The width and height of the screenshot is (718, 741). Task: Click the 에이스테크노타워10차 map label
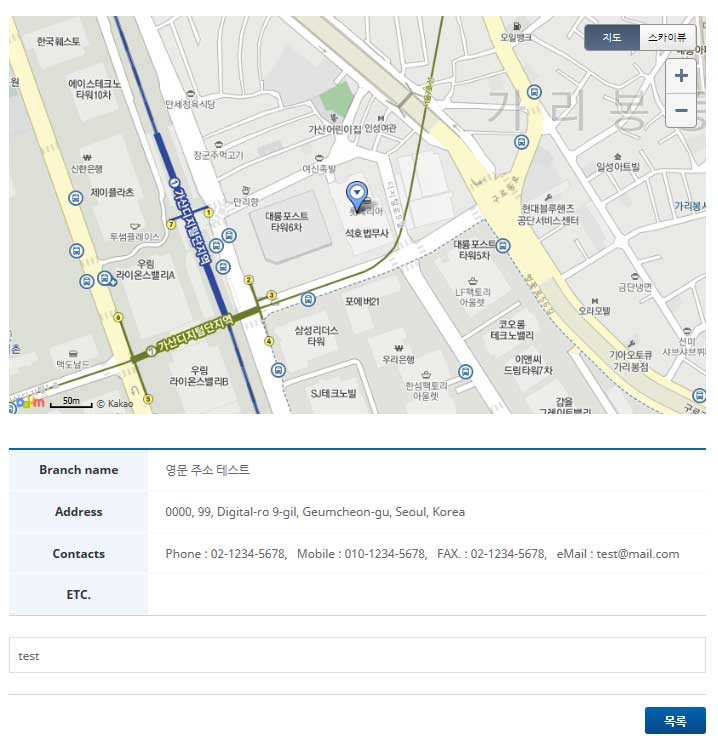point(94,89)
